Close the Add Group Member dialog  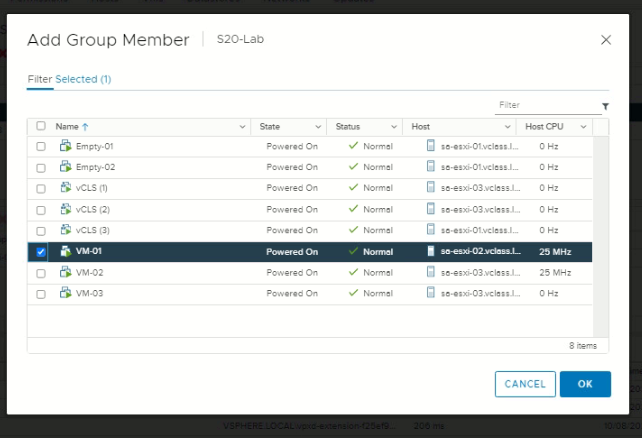(606, 40)
